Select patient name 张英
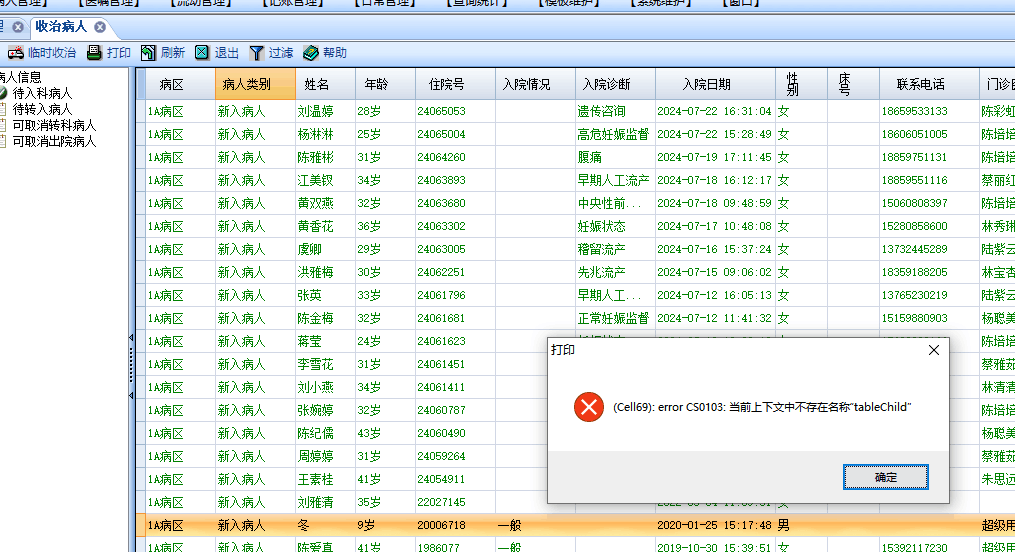The width and height of the screenshot is (1015, 552). point(309,295)
